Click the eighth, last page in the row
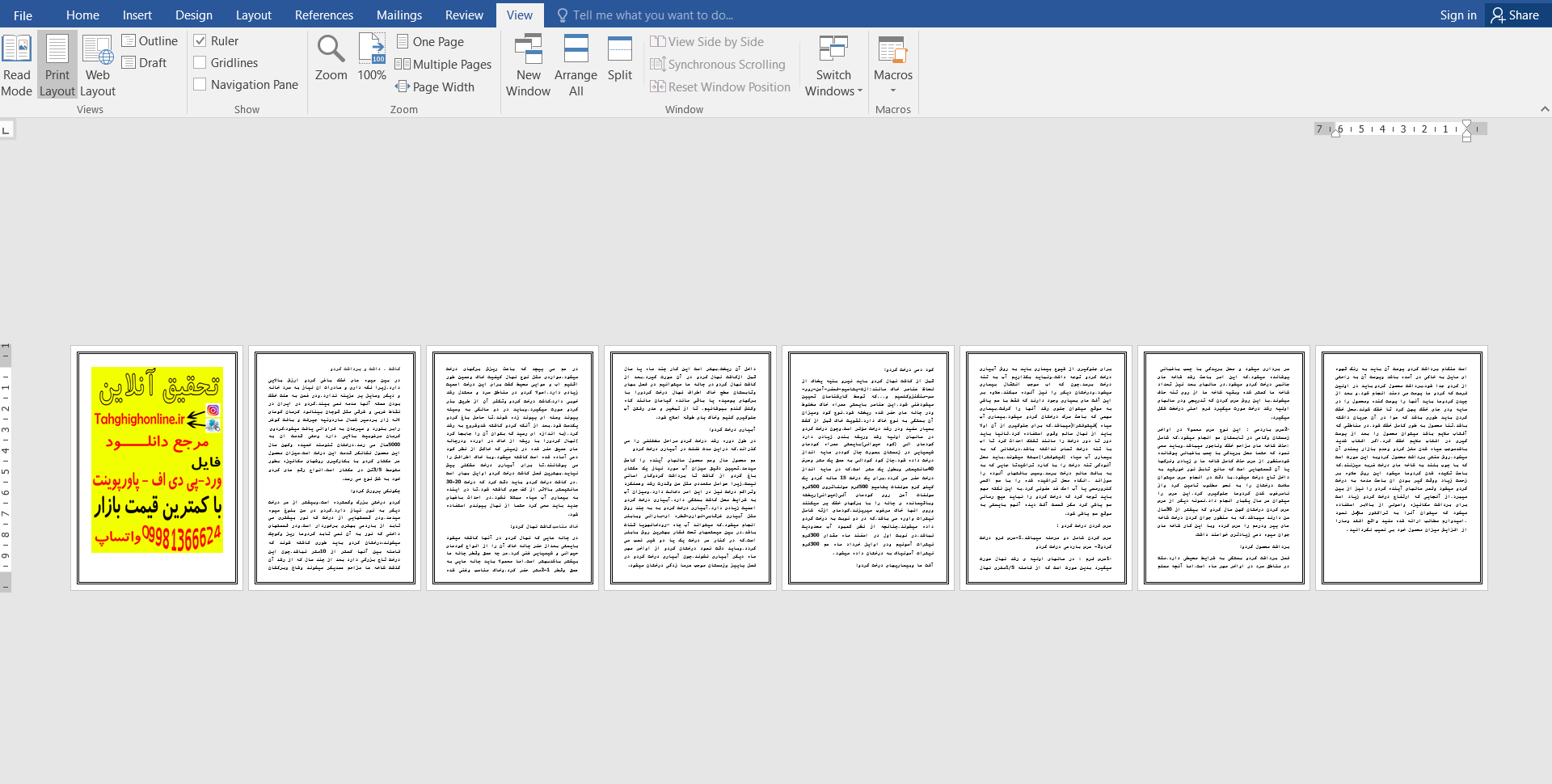 pos(1402,468)
